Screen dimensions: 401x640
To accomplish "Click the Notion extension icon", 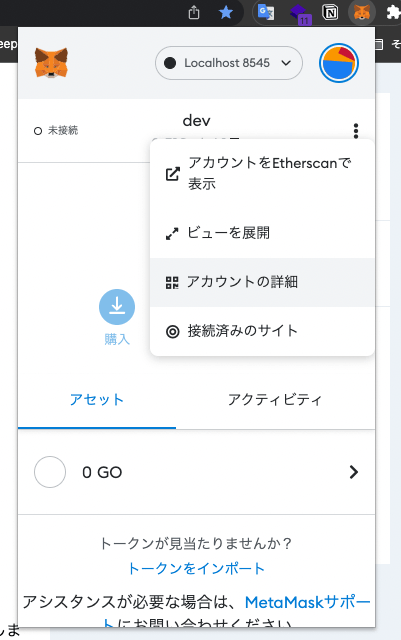I will coord(330,12).
